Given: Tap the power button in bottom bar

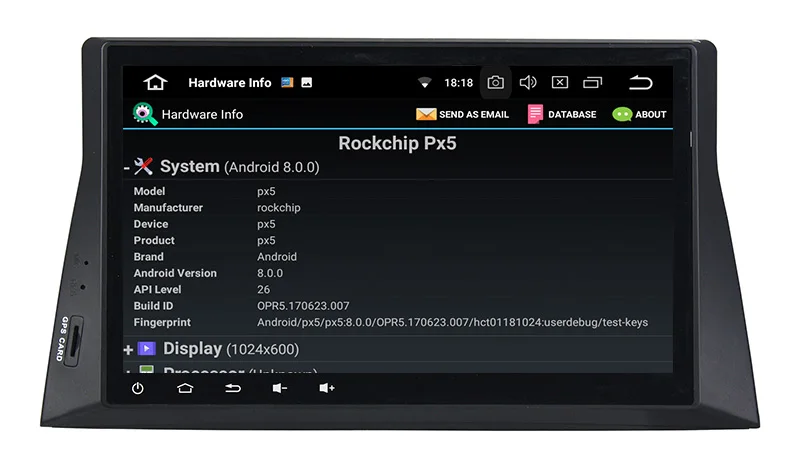Looking at the screenshot, I should [x=138, y=389].
